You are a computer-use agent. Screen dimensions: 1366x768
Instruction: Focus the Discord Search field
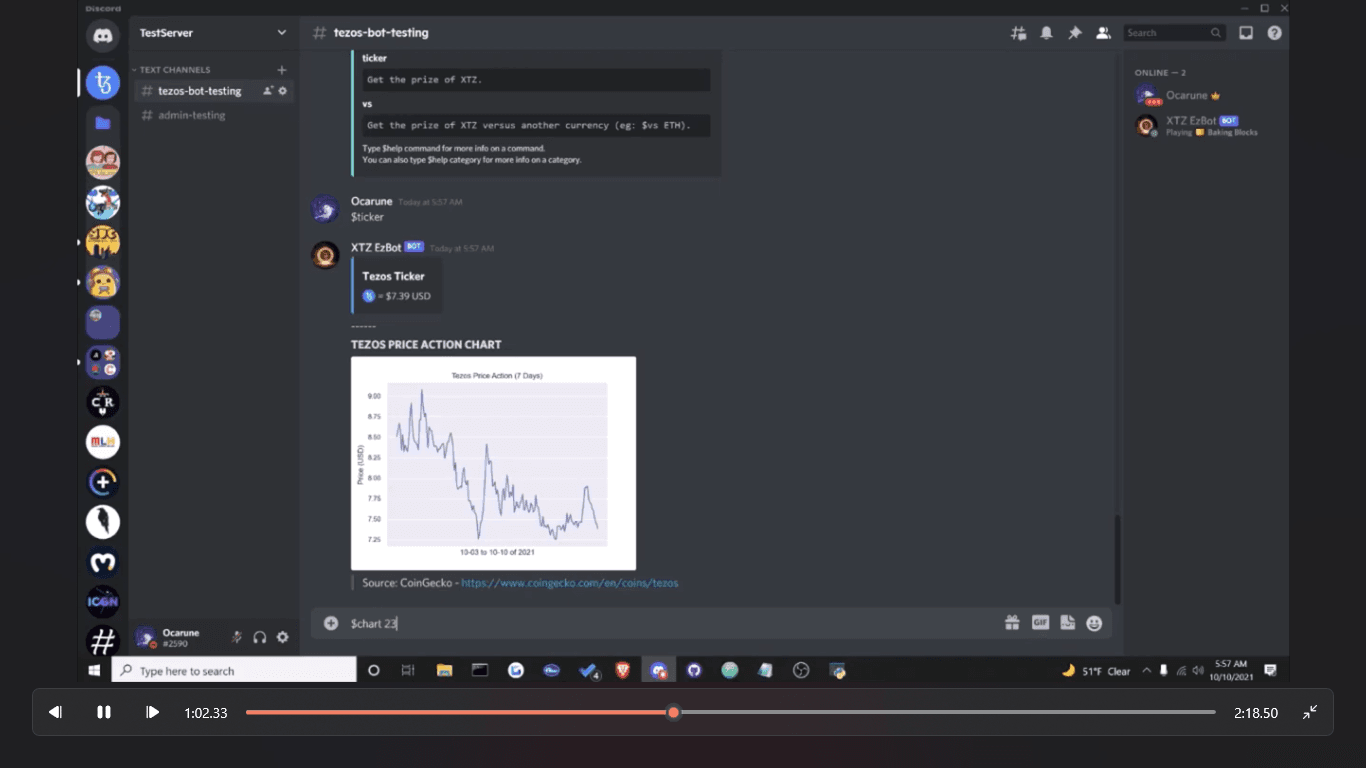[x=1174, y=33]
